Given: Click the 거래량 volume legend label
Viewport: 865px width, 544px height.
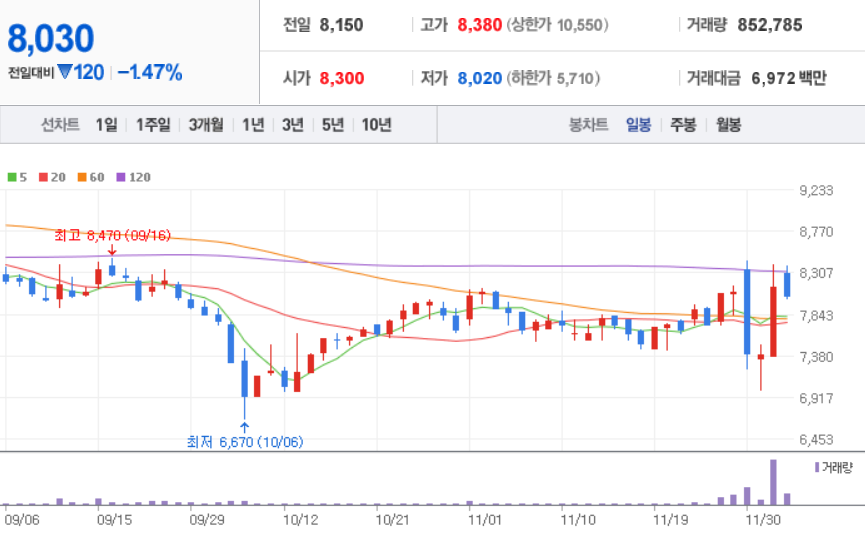Looking at the screenshot, I should pyautogui.click(x=837, y=468).
